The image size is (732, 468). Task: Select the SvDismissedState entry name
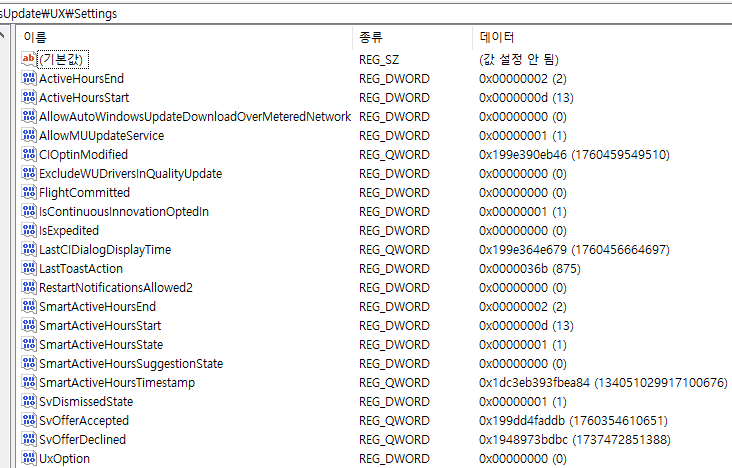pos(86,402)
